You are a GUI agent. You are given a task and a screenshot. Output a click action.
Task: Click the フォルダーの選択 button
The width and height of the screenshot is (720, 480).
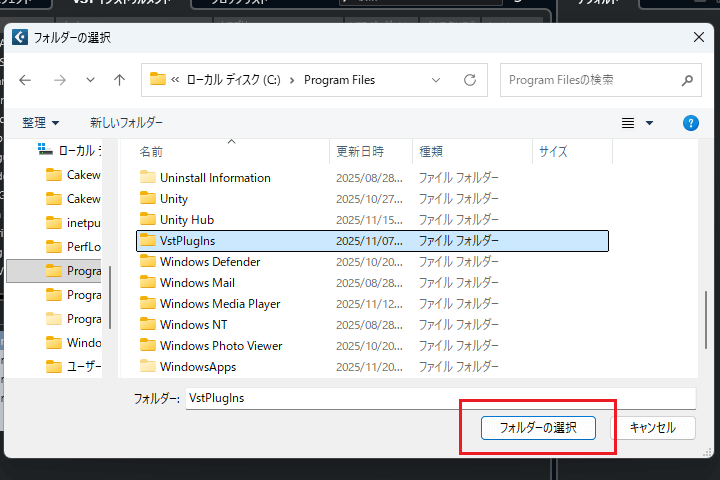538,428
